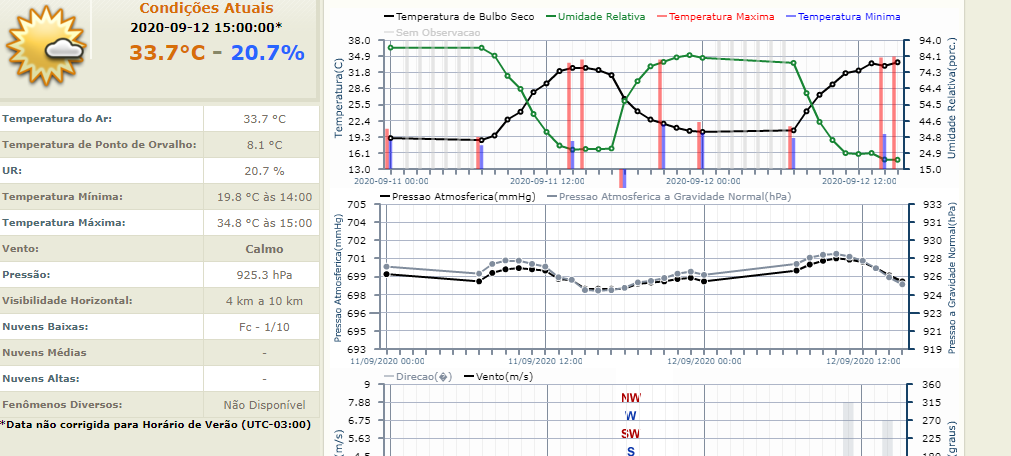Click the large orange 33.7°C reading
Screen dimensions: 1011x456
(x=168, y=52)
